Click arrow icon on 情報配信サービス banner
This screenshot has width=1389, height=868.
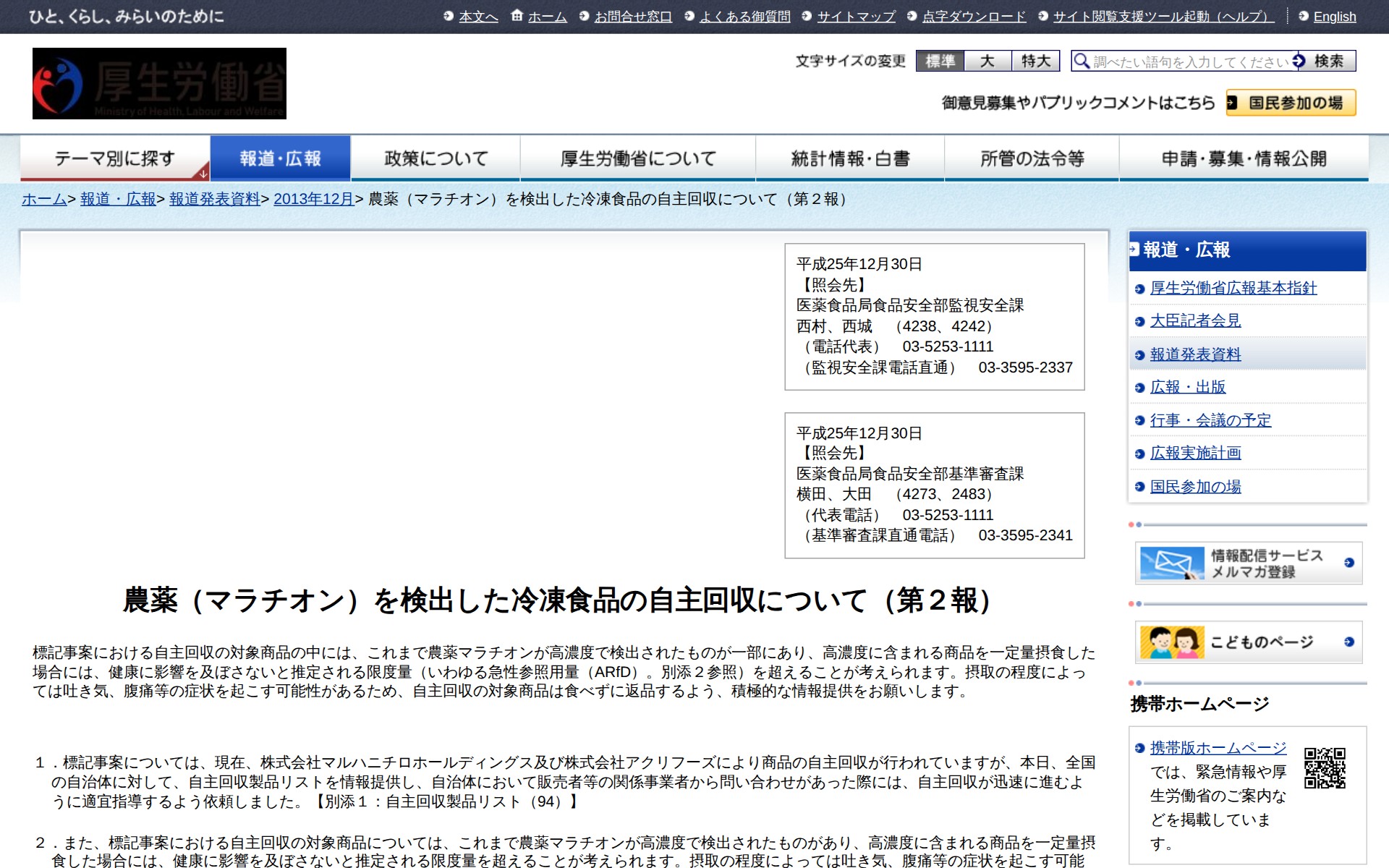(x=1349, y=563)
